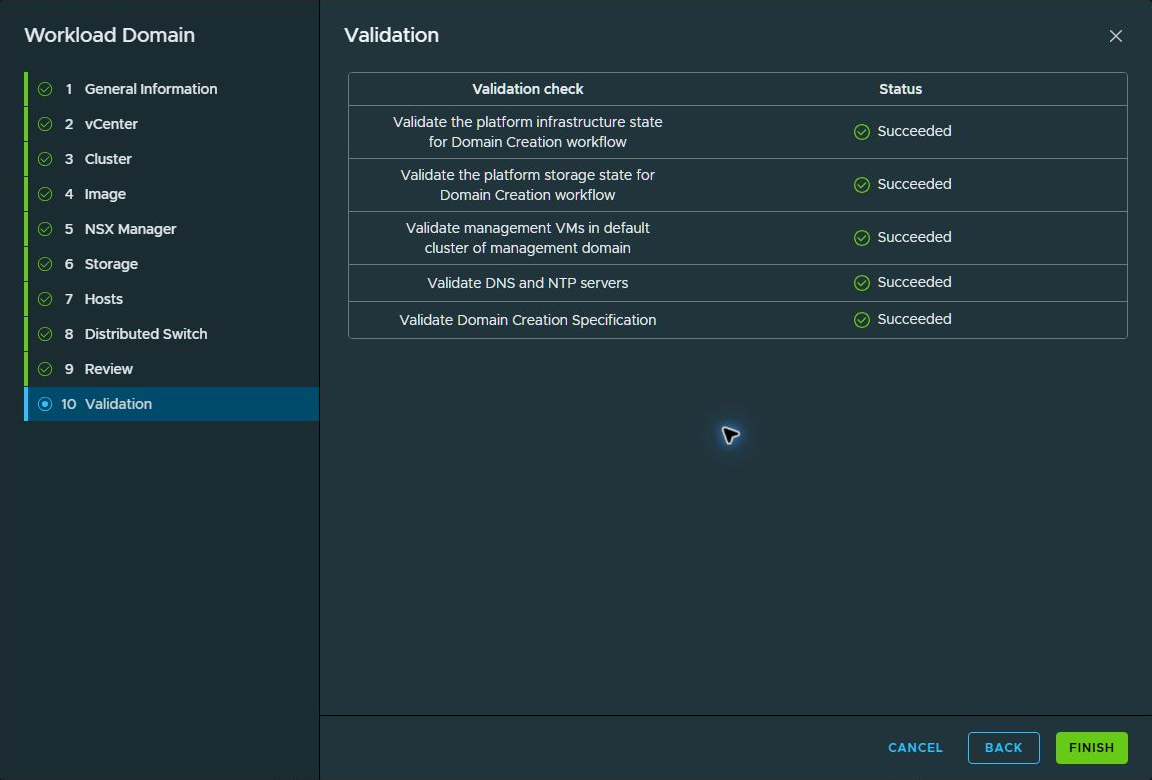Image resolution: width=1152 pixels, height=780 pixels.
Task: Click 'Validate Domain Creation Specification' text
Action: [528, 319]
